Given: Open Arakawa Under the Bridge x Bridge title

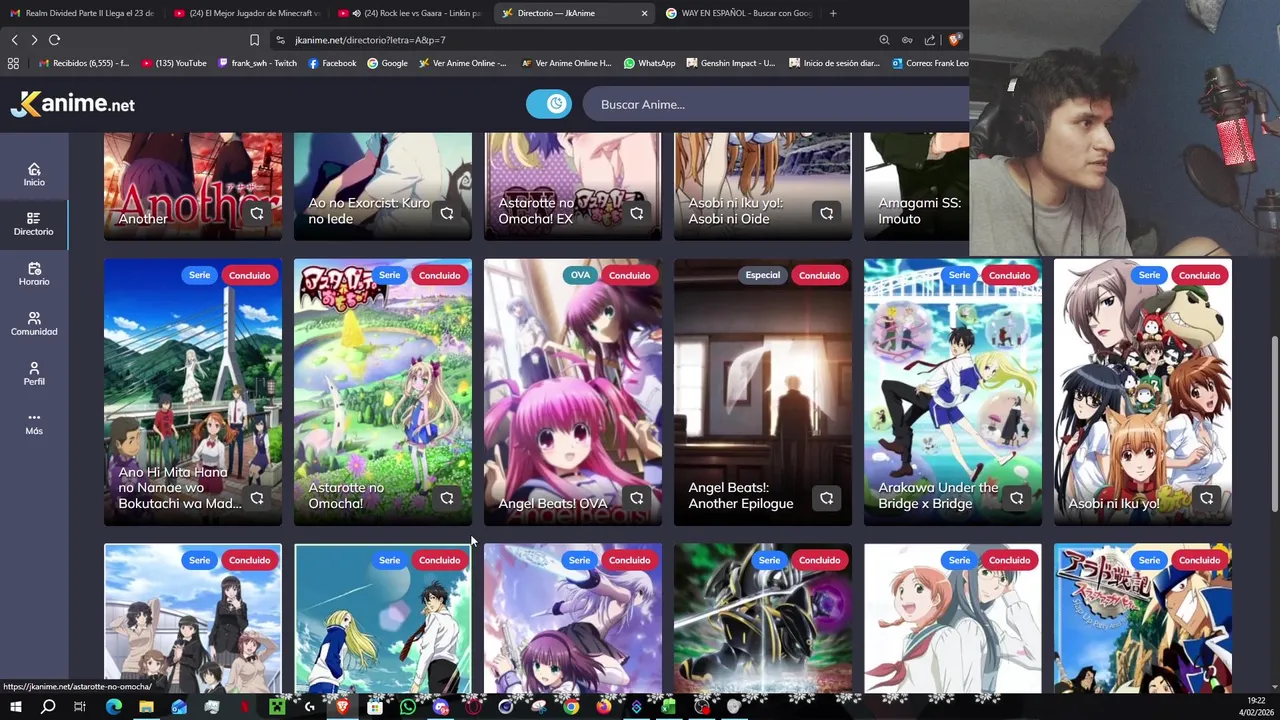Looking at the screenshot, I should point(938,495).
